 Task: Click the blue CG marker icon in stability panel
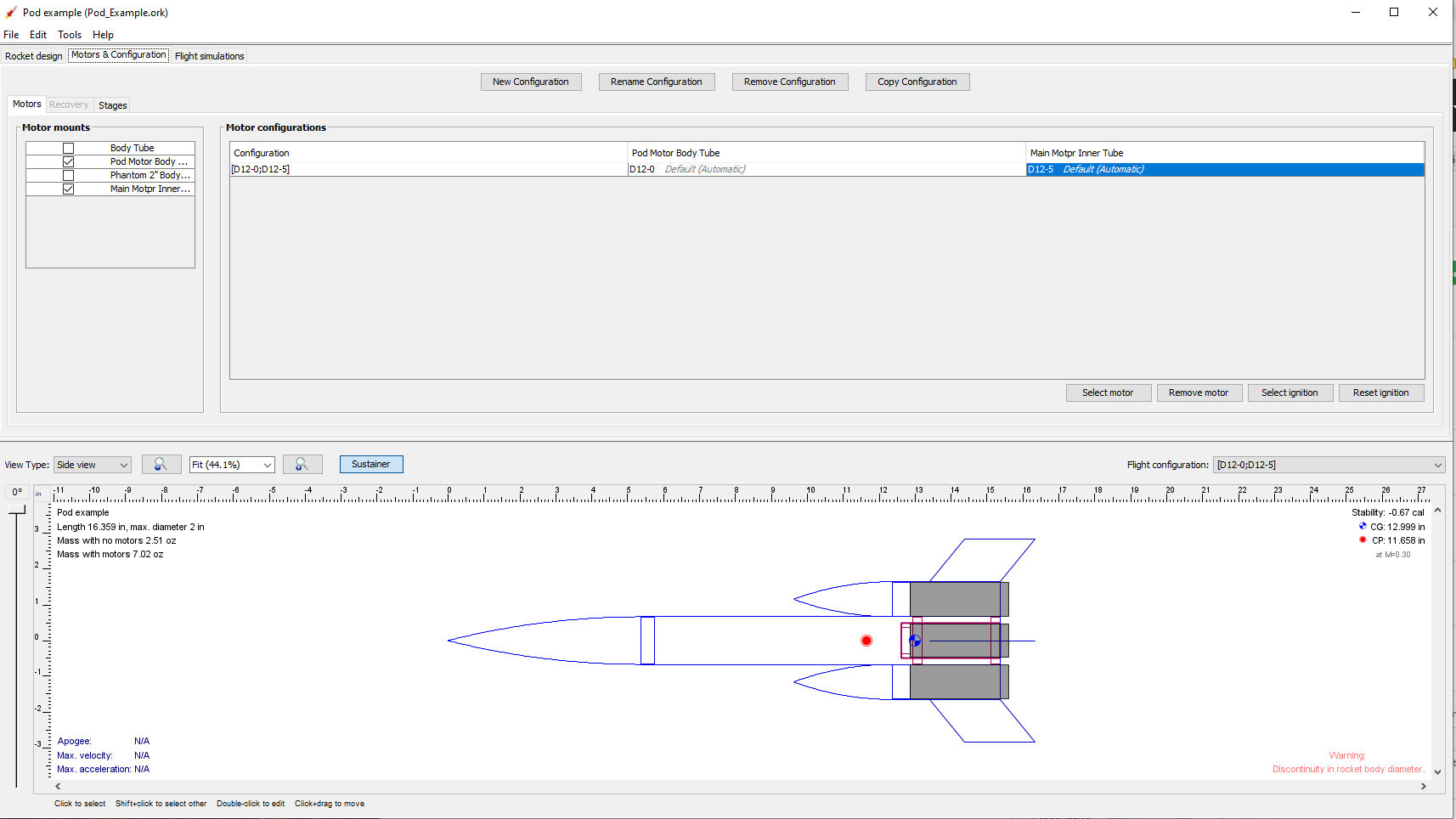click(1363, 527)
